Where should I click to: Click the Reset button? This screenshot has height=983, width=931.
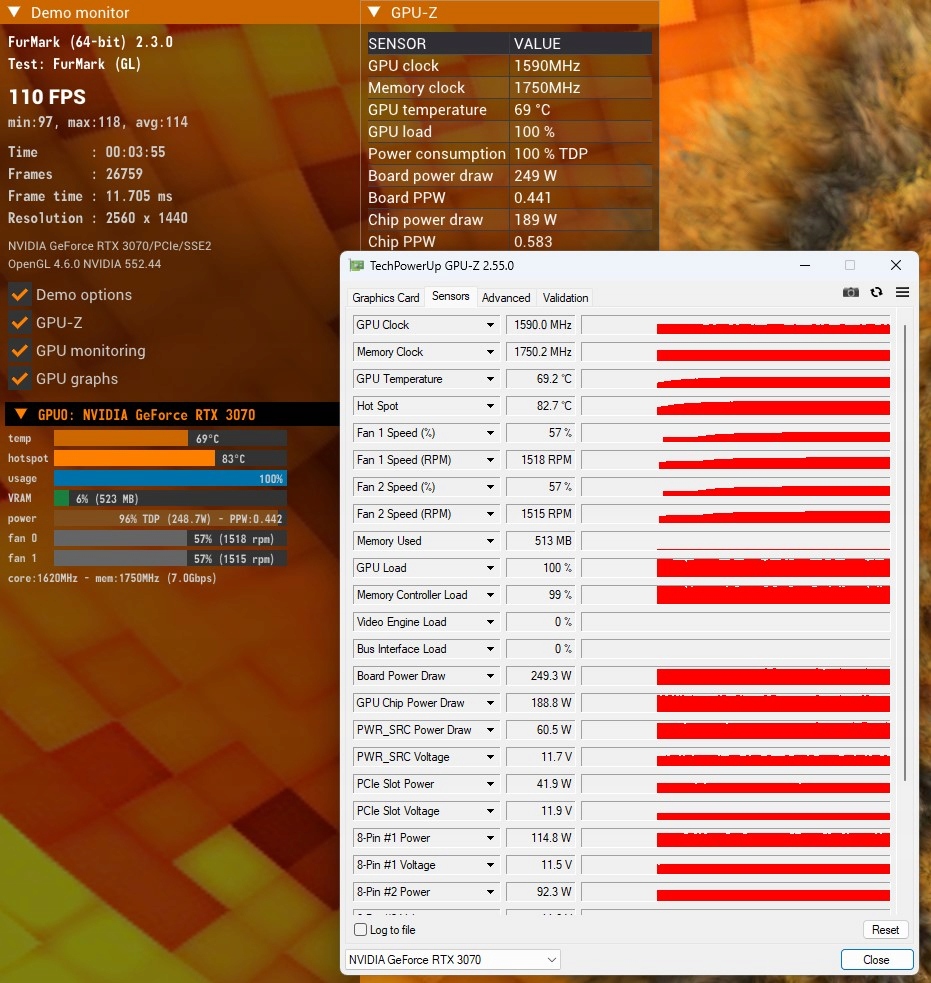pyautogui.click(x=885, y=930)
